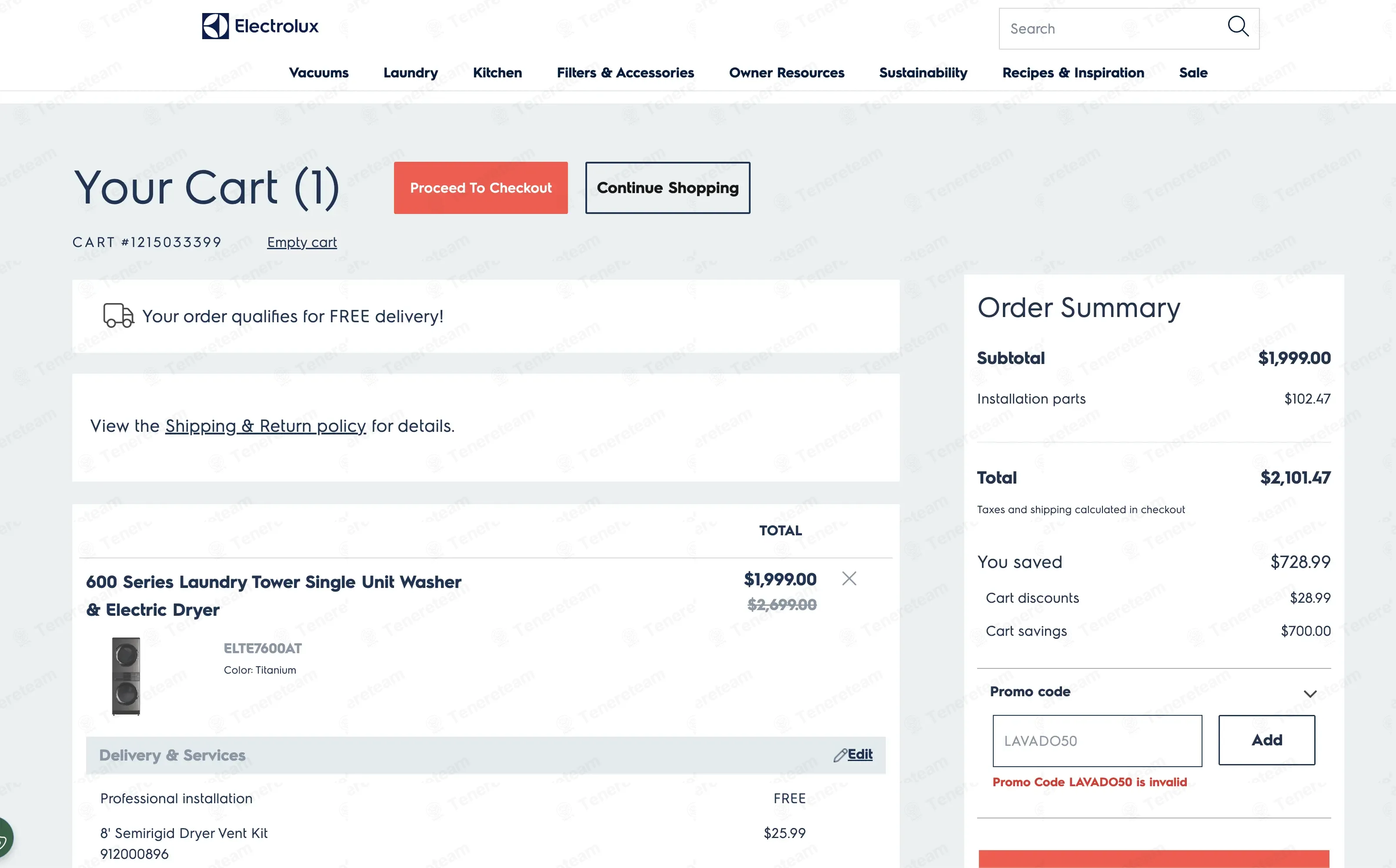1396x868 pixels.
Task: Collapse the Promo code section chevron
Action: click(1310, 694)
